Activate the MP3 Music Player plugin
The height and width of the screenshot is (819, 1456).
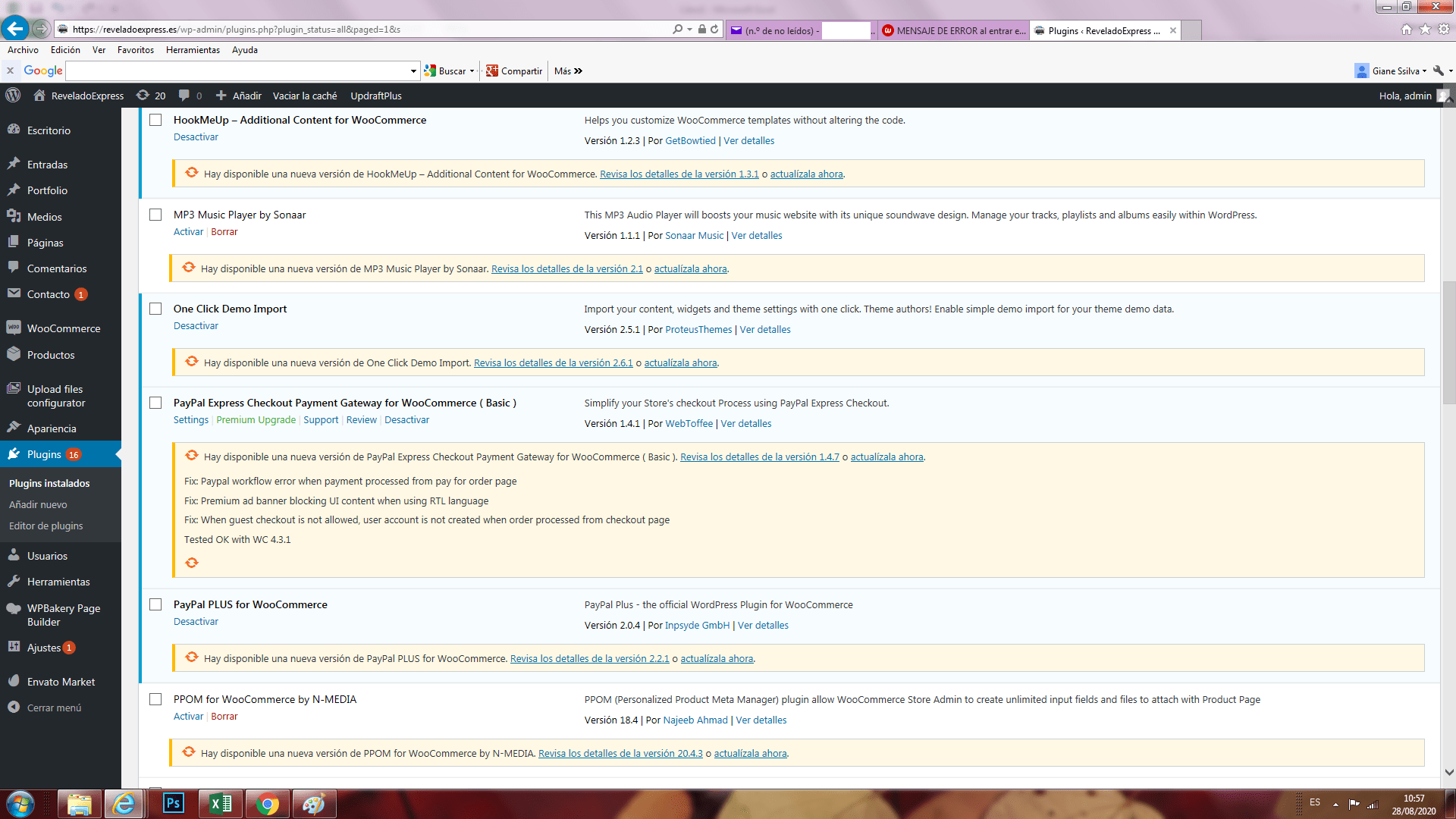[188, 232]
